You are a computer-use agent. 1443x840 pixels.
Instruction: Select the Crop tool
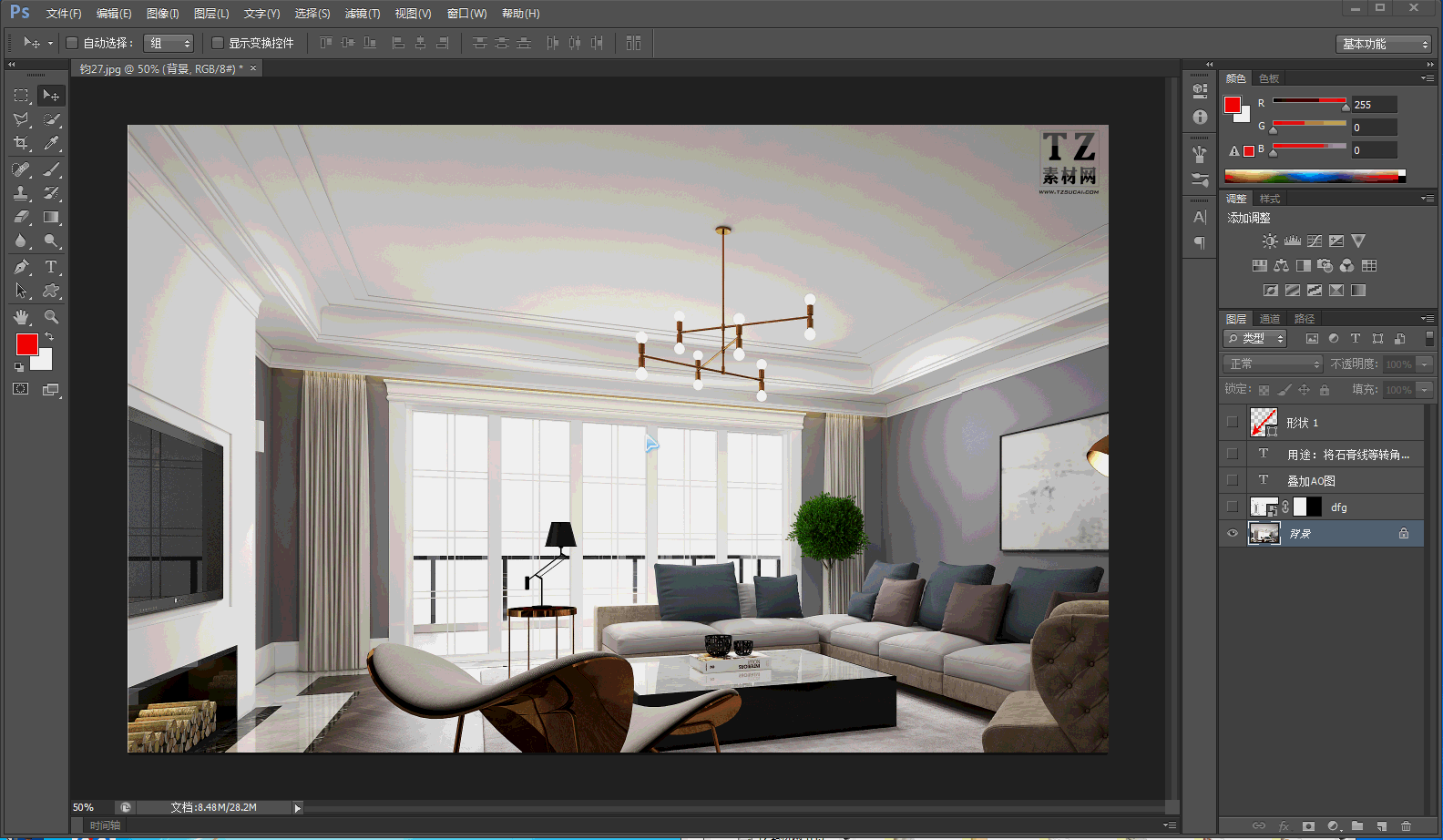(21, 143)
